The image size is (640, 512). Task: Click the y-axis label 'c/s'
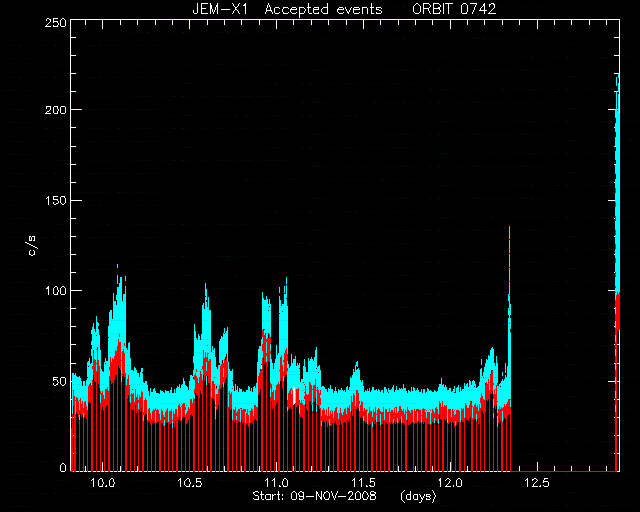coord(32,245)
